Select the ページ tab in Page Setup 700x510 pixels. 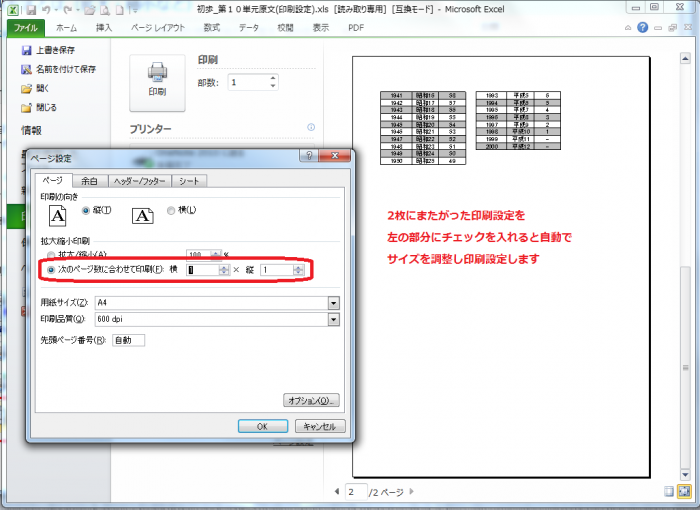point(53,180)
